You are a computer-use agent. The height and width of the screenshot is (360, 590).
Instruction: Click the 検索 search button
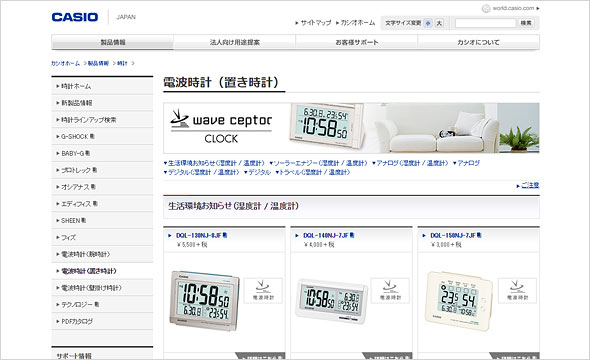point(526,23)
